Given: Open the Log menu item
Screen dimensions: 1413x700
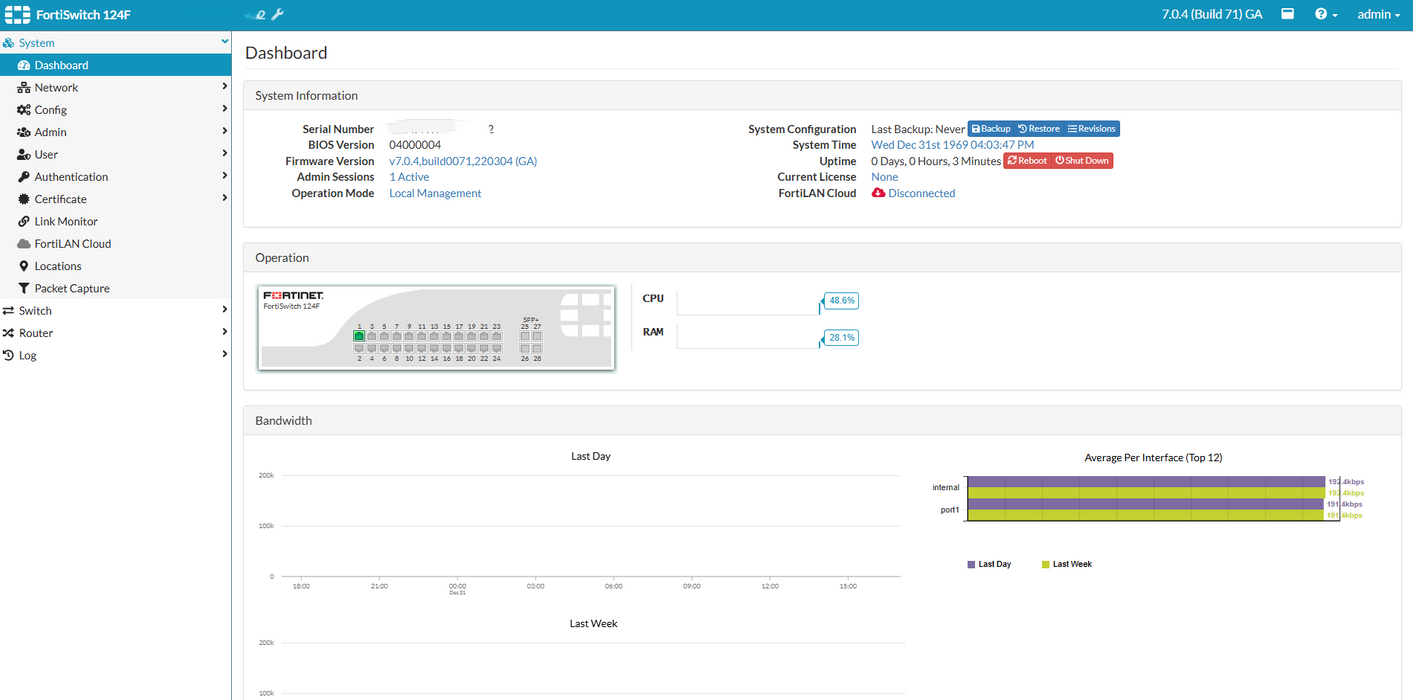Looking at the screenshot, I should tap(116, 355).
